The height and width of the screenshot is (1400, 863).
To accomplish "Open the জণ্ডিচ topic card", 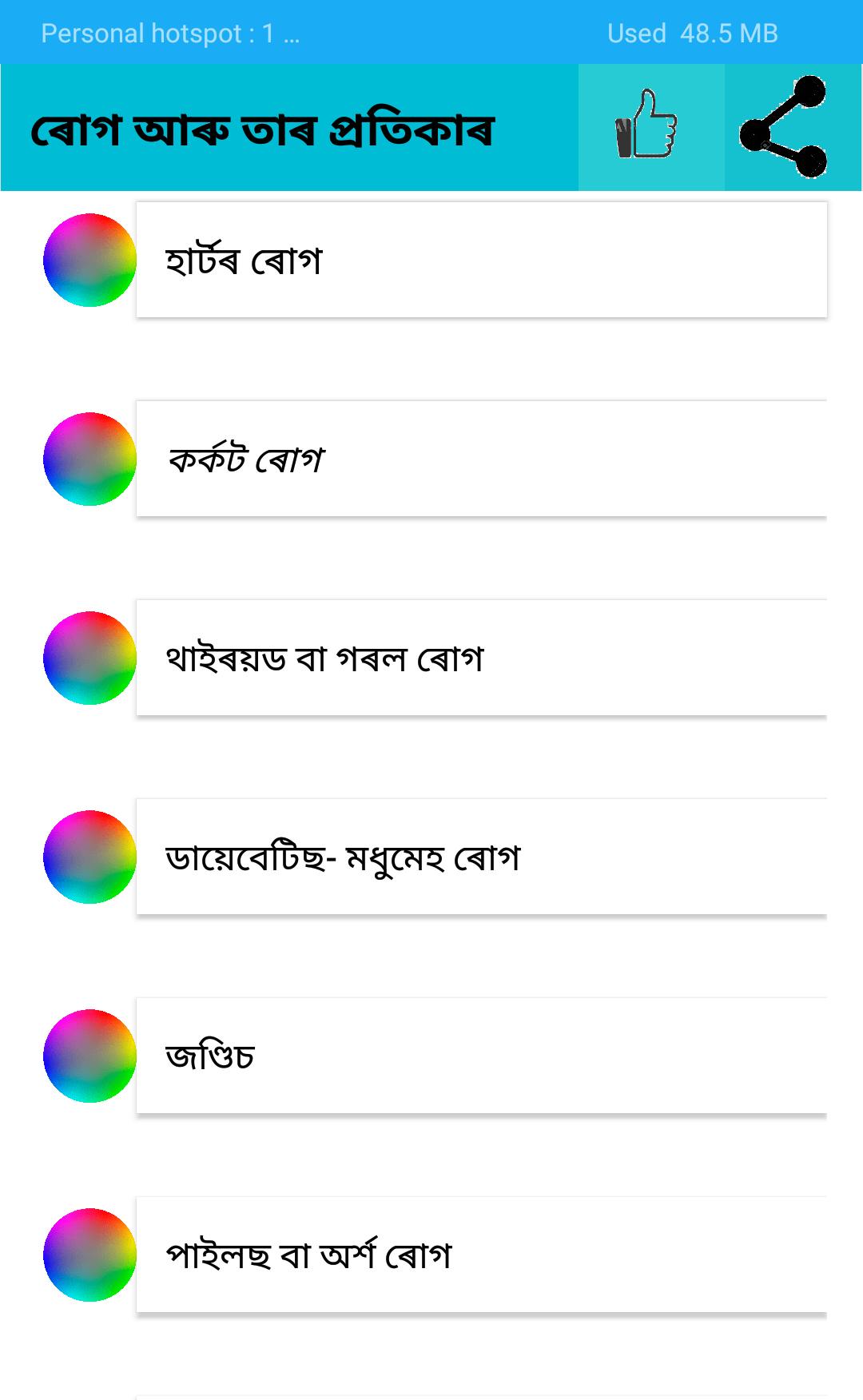I will click(x=210, y=1056).
